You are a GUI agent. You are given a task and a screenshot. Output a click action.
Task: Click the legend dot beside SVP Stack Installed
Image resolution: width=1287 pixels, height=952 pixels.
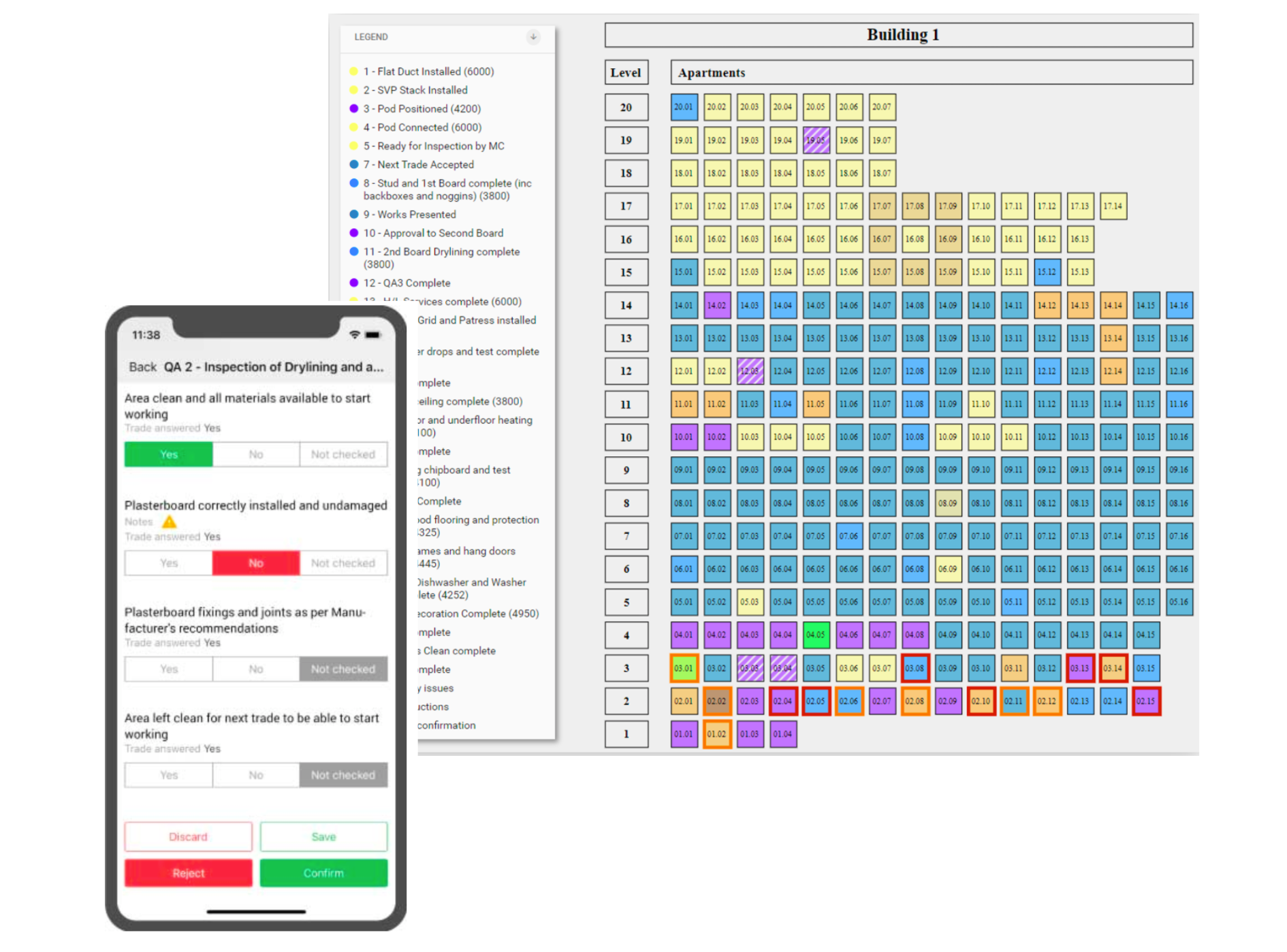coord(353,90)
